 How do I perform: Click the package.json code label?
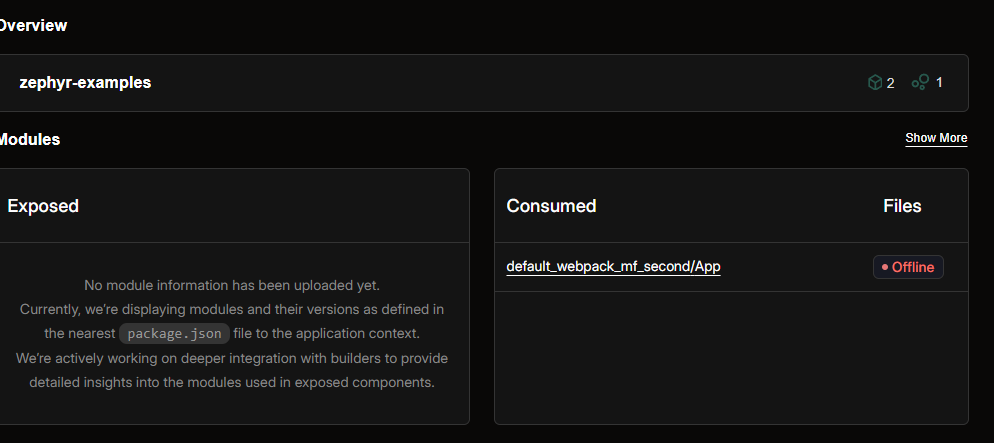click(x=175, y=333)
